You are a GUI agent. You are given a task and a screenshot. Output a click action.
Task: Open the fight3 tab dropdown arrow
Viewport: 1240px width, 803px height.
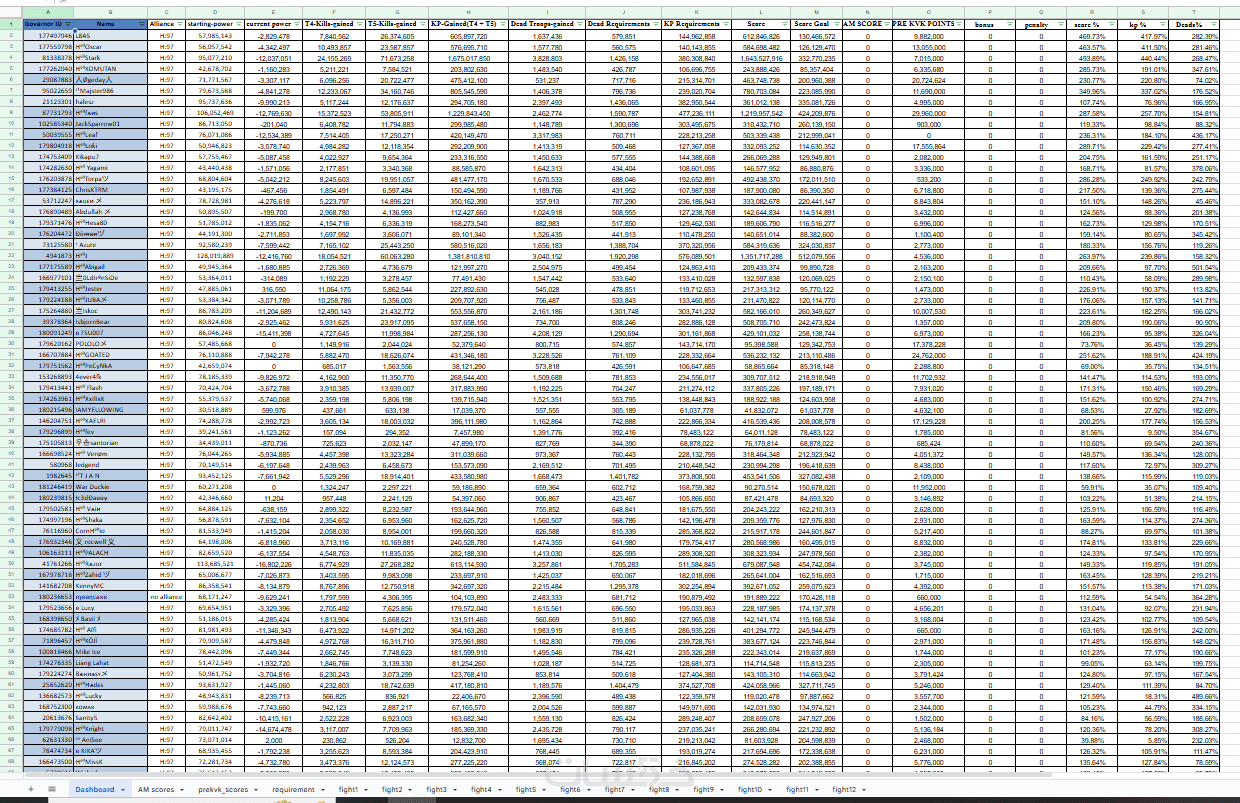click(x=455, y=790)
